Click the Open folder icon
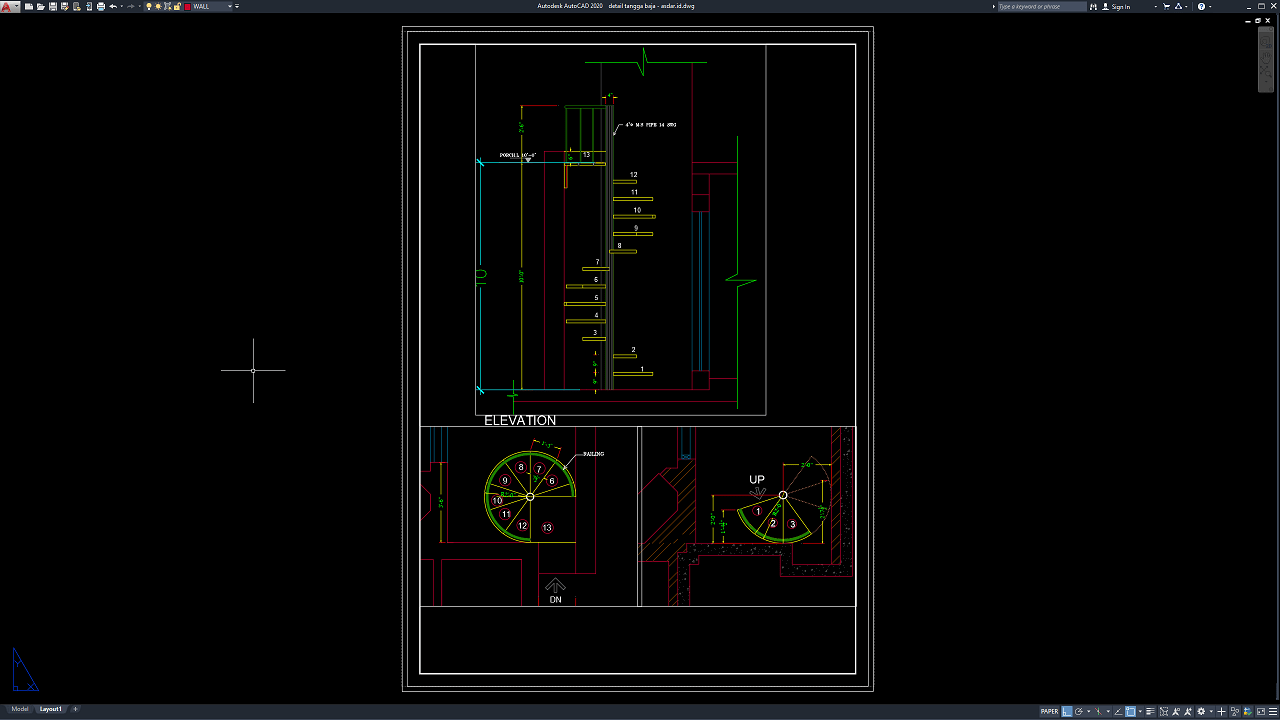Viewport: 1280px width, 720px height. tap(40, 6)
